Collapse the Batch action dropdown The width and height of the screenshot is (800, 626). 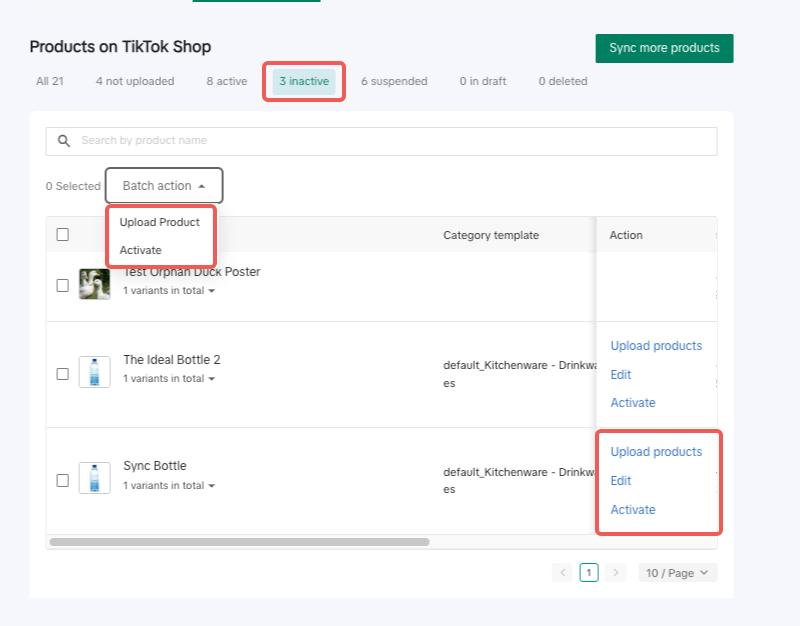[x=164, y=186]
